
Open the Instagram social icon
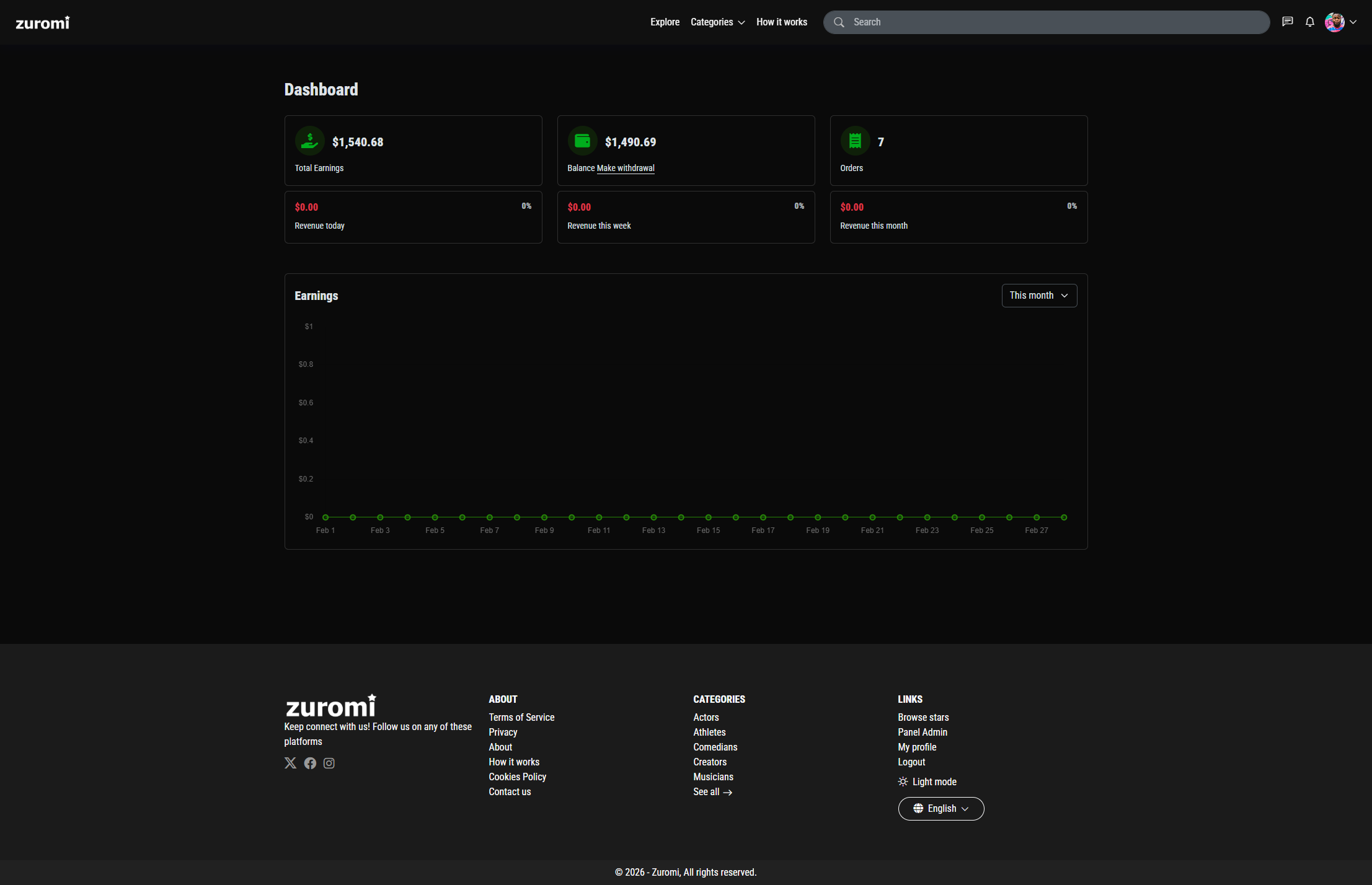coord(329,763)
